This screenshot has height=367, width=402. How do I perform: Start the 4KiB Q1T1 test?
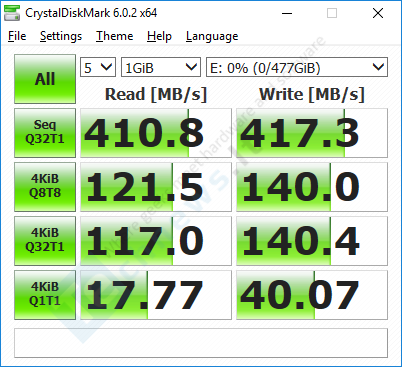(45, 295)
